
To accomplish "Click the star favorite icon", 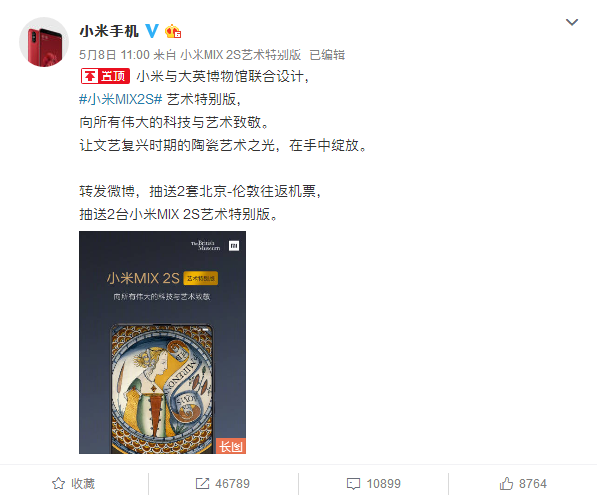I will [58, 484].
